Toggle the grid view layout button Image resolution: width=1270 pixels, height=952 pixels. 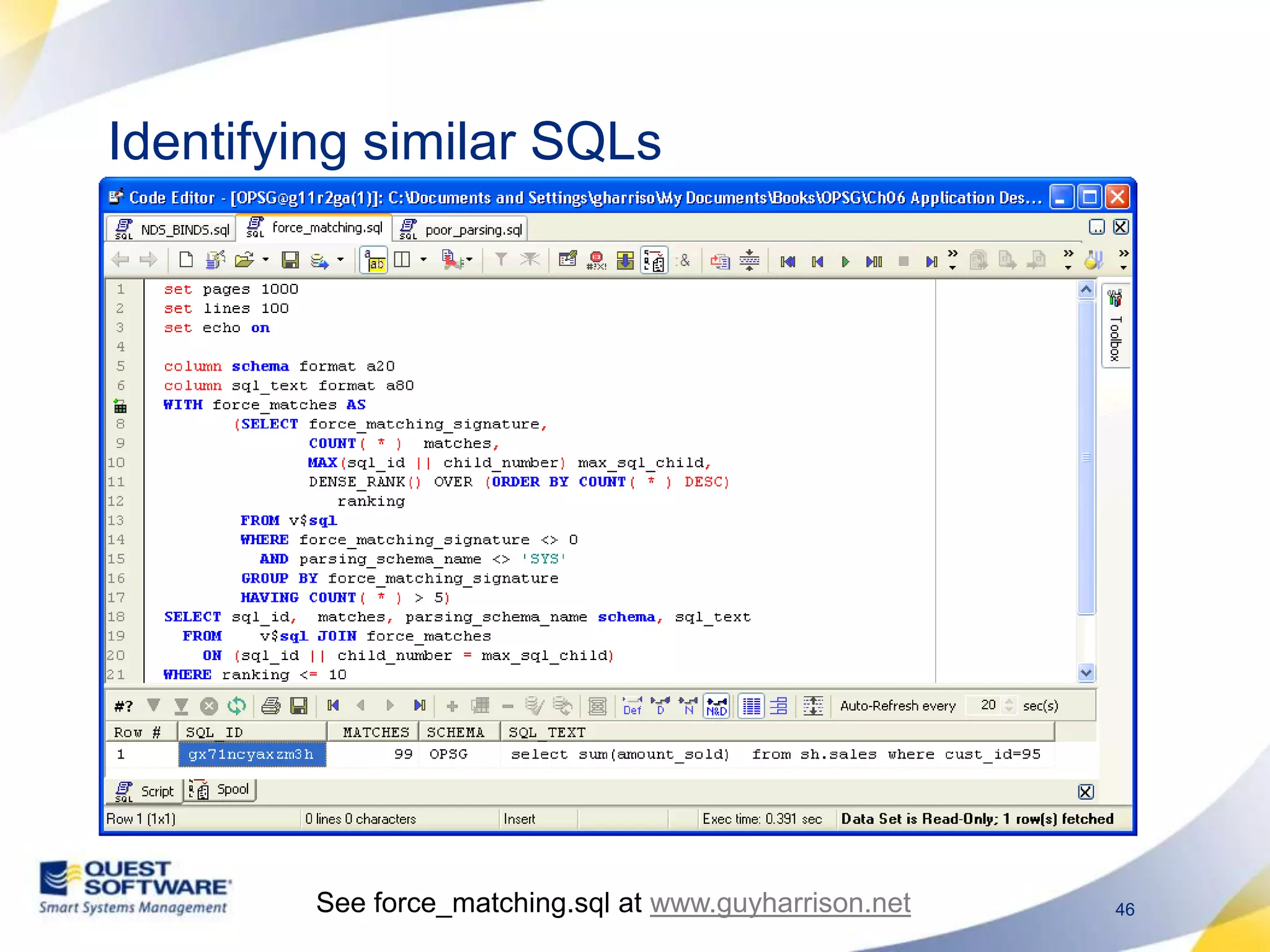coord(752,706)
